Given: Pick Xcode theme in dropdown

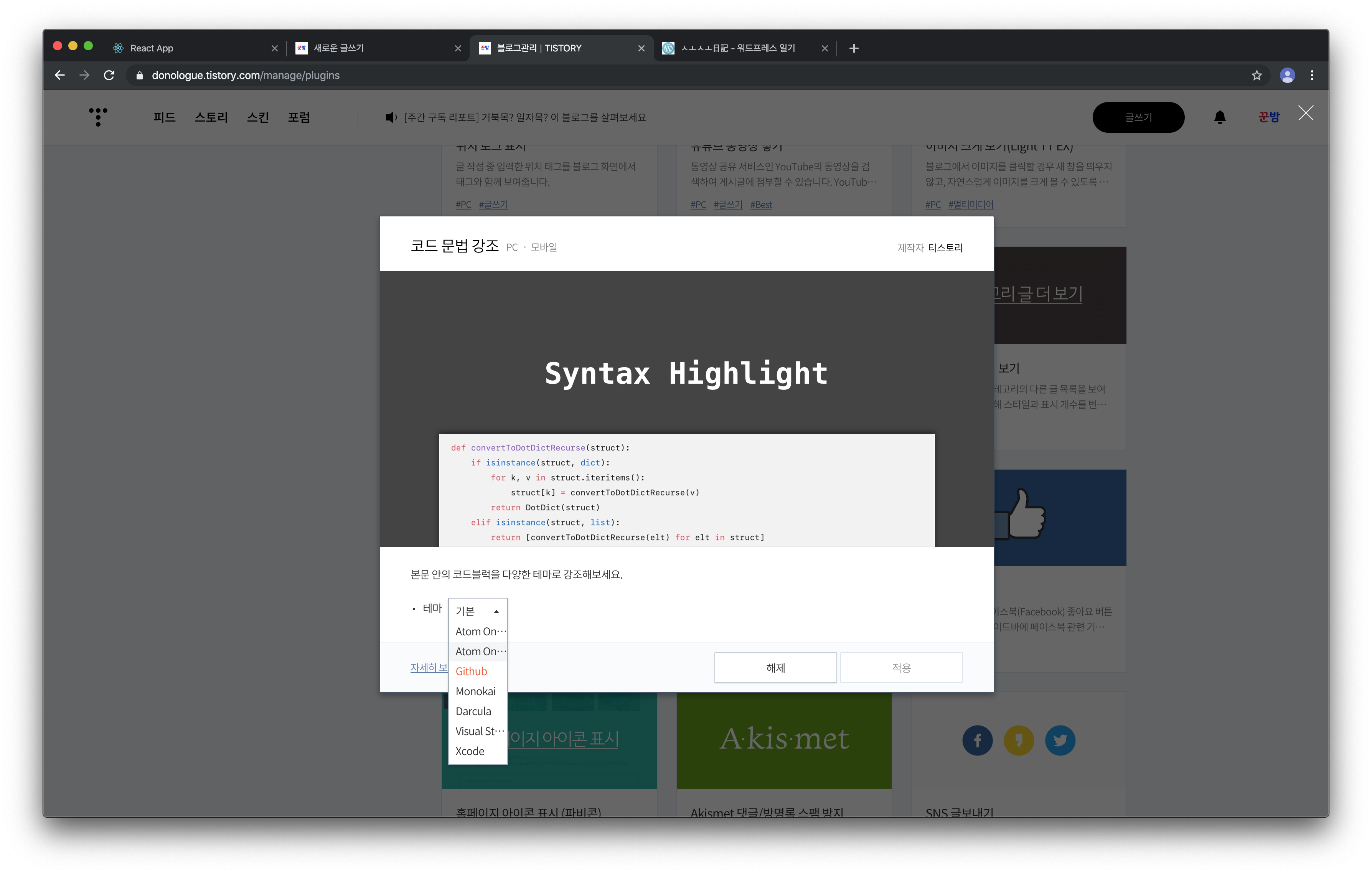Looking at the screenshot, I should click(470, 751).
